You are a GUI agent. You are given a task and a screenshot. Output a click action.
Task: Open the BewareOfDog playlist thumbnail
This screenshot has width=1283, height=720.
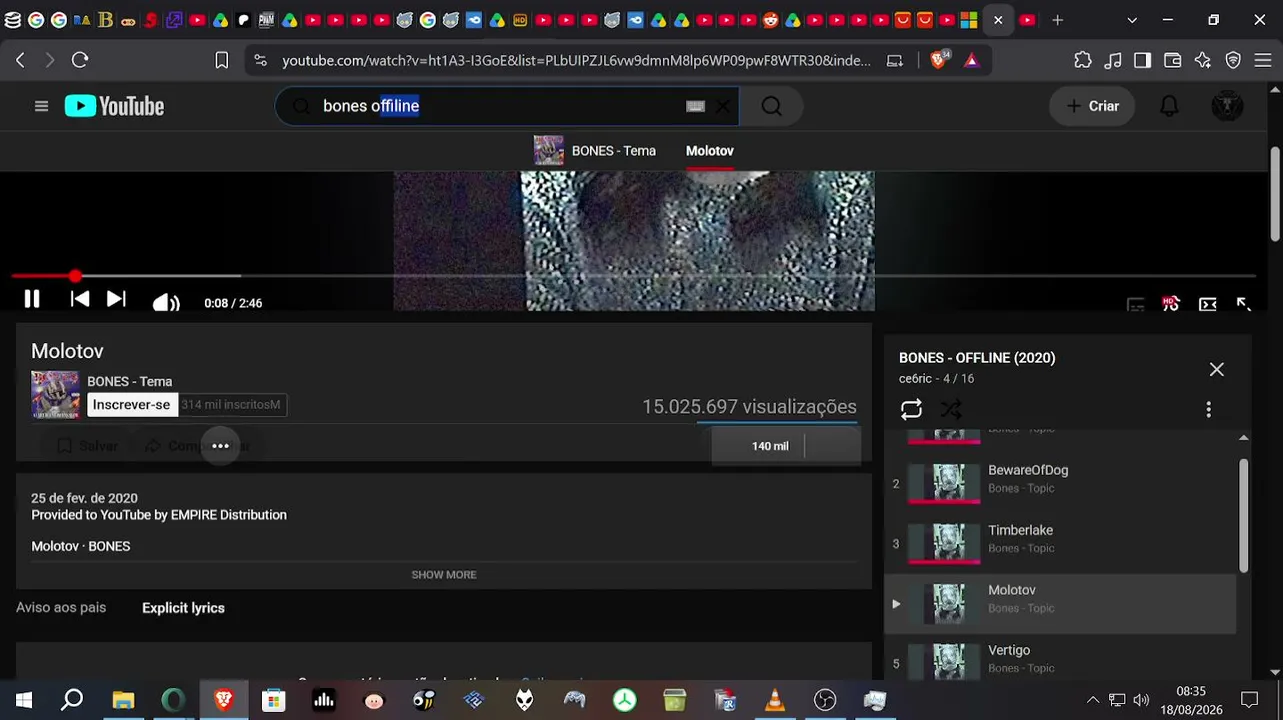click(x=943, y=484)
